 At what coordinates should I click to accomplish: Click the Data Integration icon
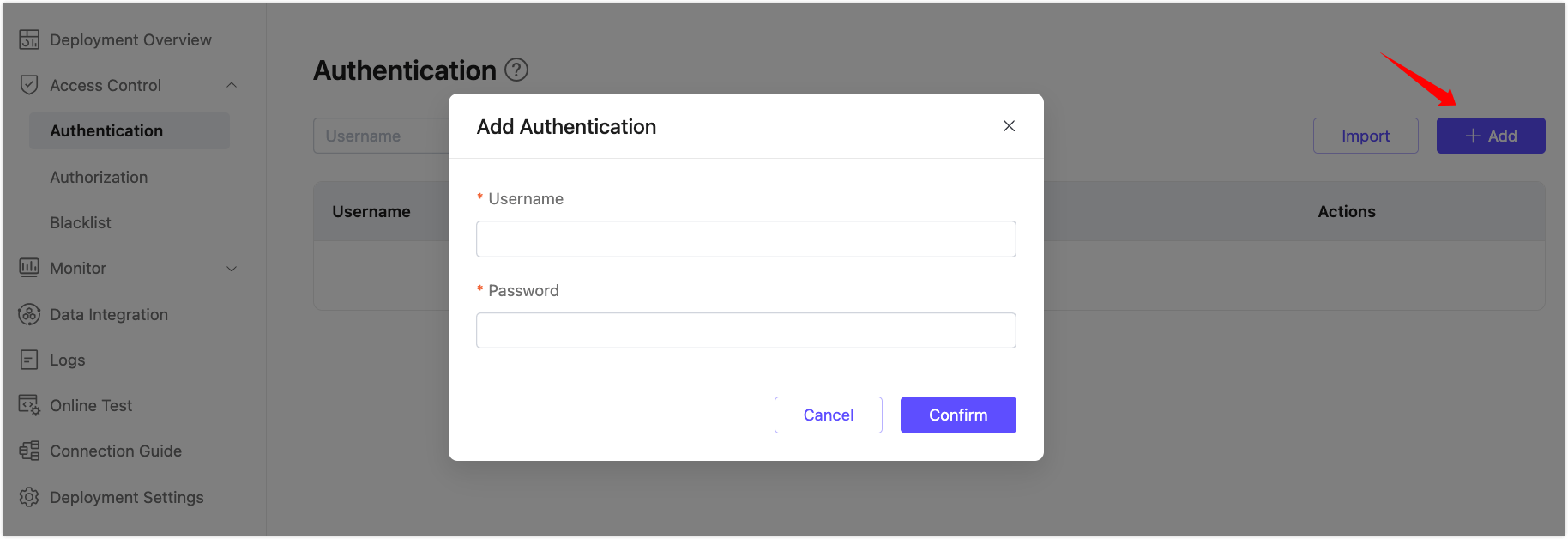click(29, 314)
